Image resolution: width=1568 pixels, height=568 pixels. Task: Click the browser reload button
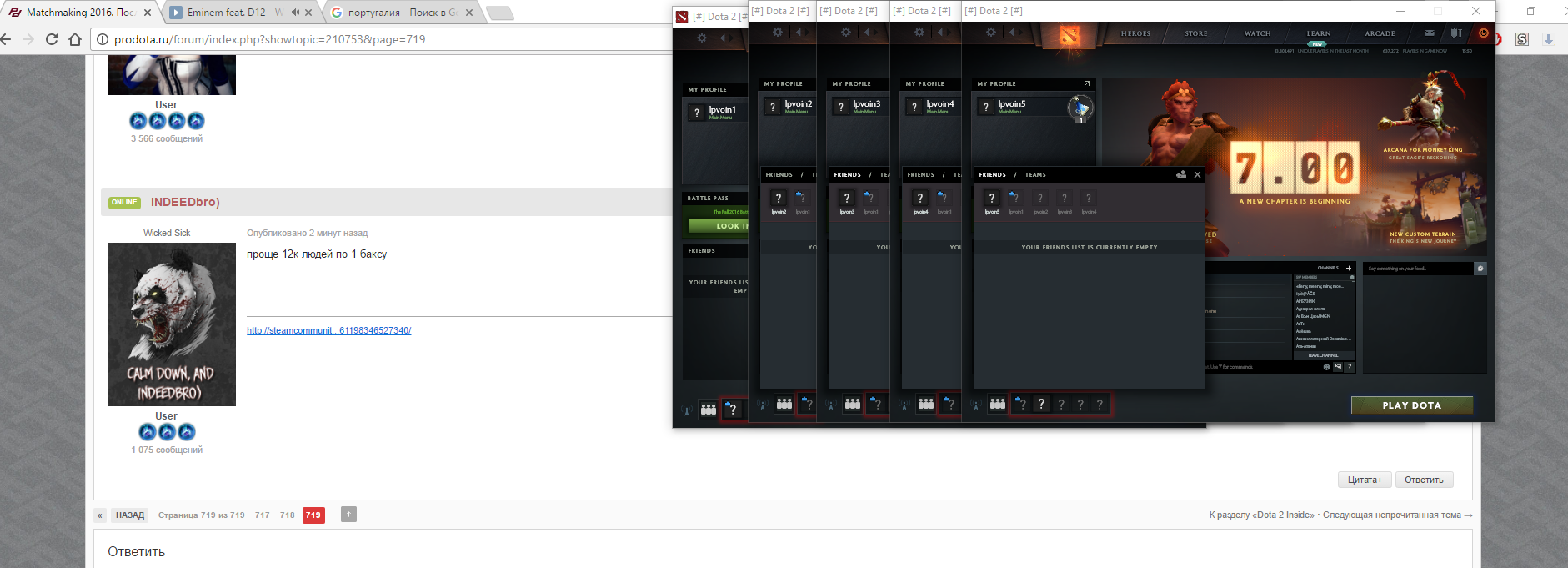point(52,39)
